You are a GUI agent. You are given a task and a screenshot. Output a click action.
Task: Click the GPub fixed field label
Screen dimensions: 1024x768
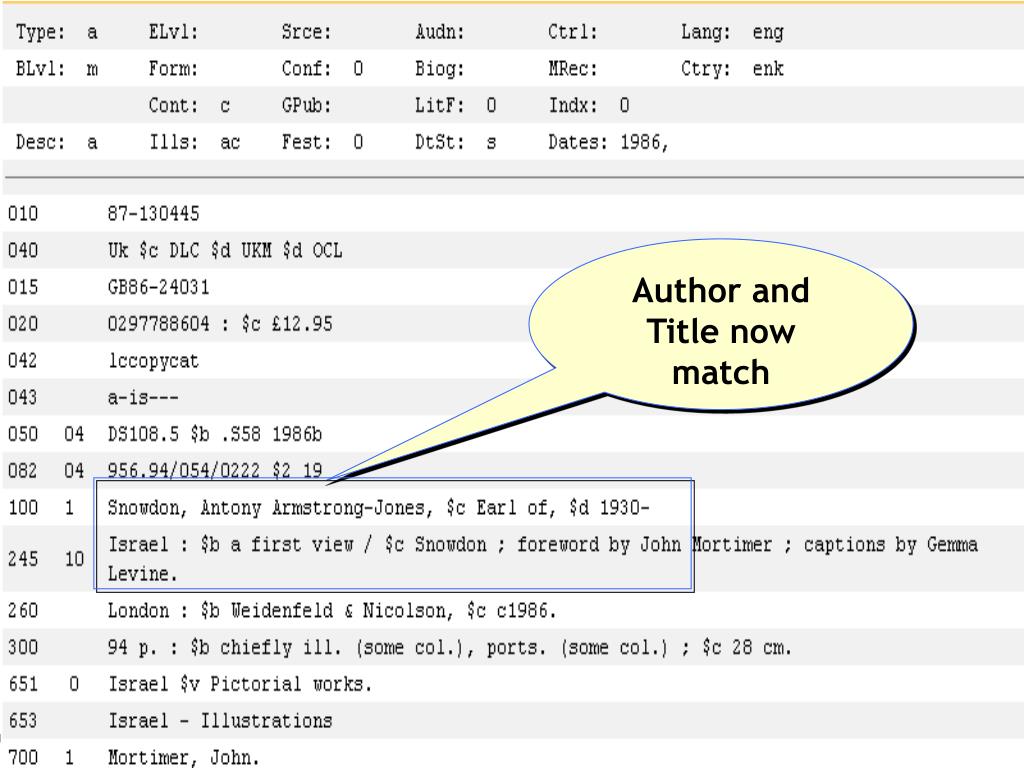(x=306, y=105)
